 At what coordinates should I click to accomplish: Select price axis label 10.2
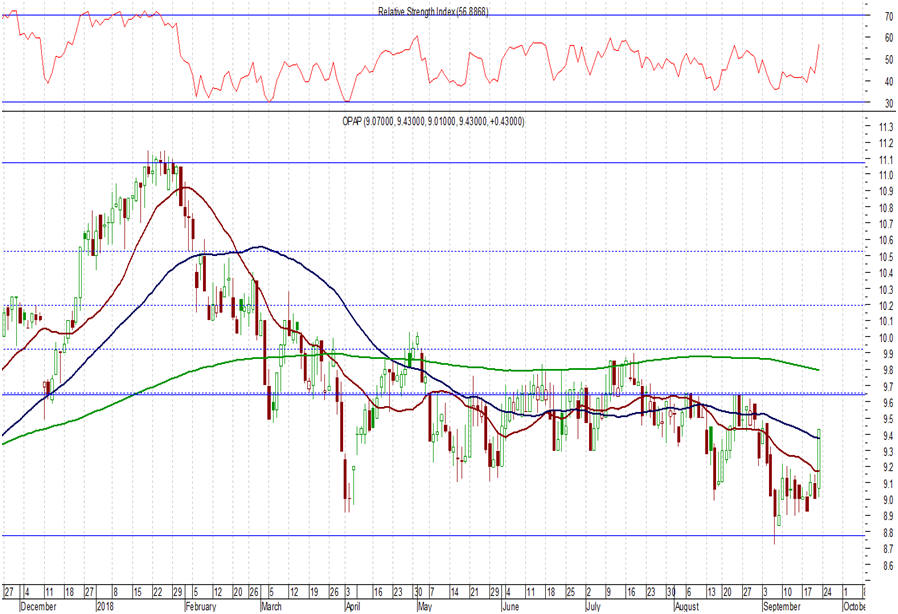pos(887,306)
